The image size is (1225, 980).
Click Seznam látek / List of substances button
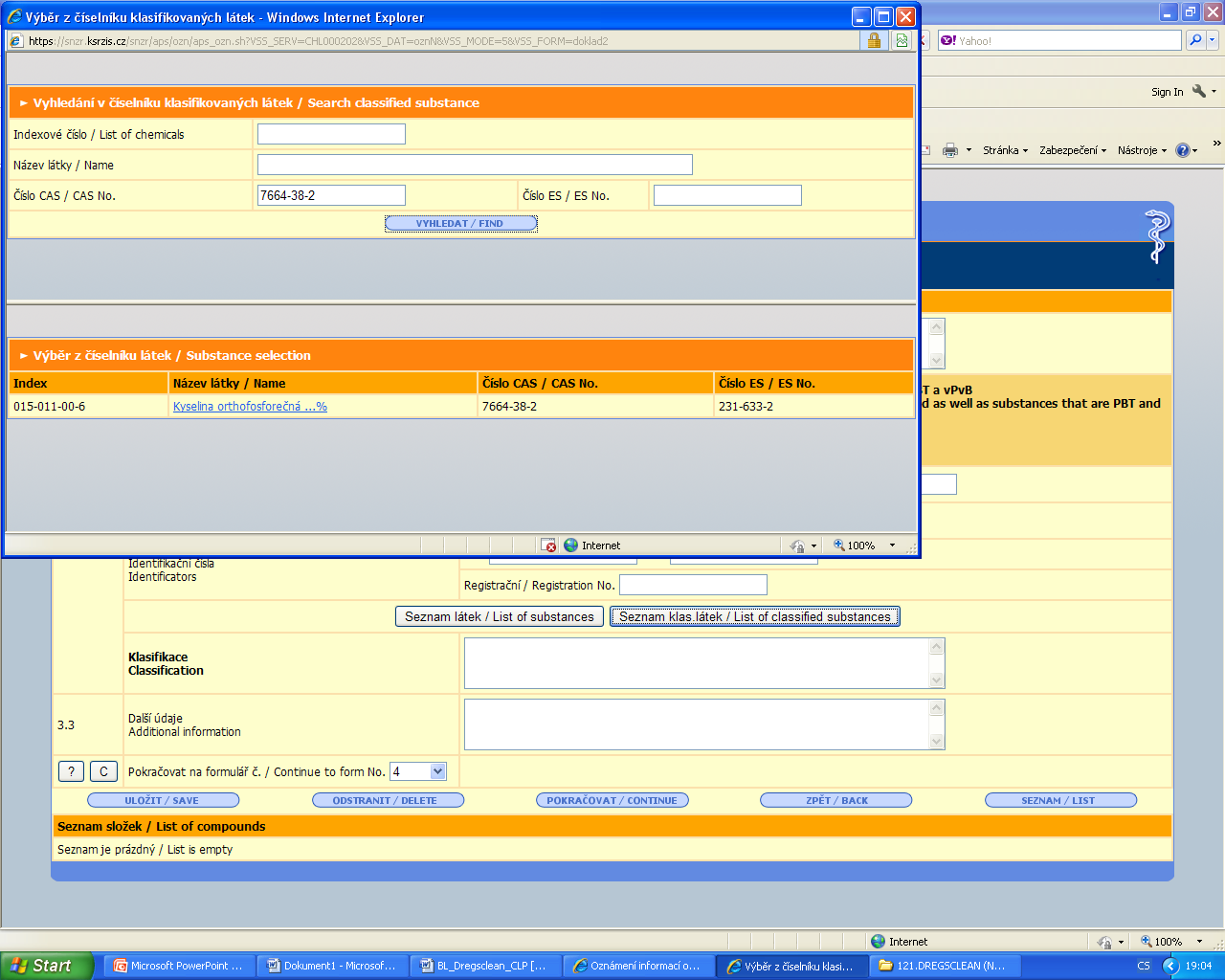click(500, 616)
